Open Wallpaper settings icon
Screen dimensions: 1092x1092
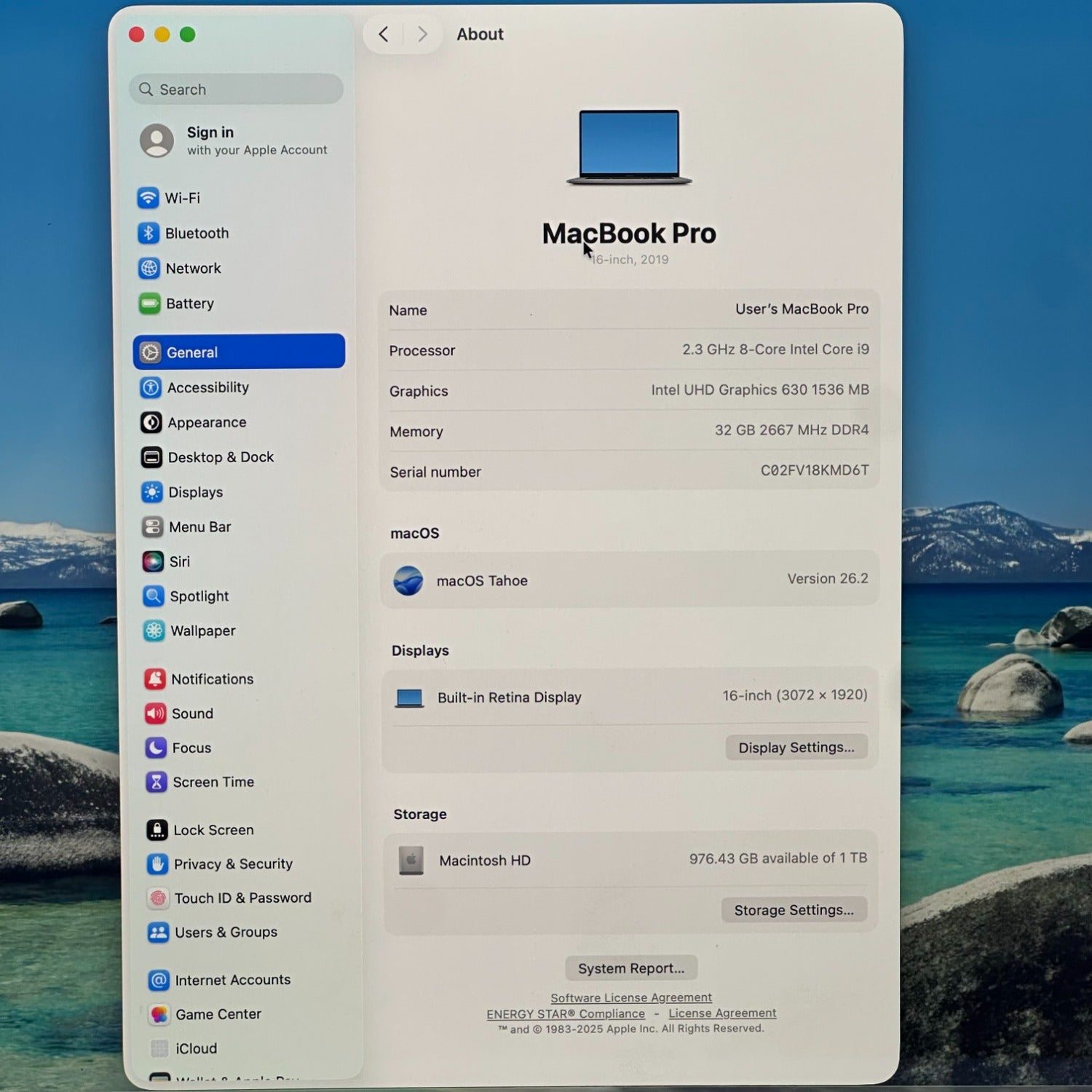pos(154,630)
